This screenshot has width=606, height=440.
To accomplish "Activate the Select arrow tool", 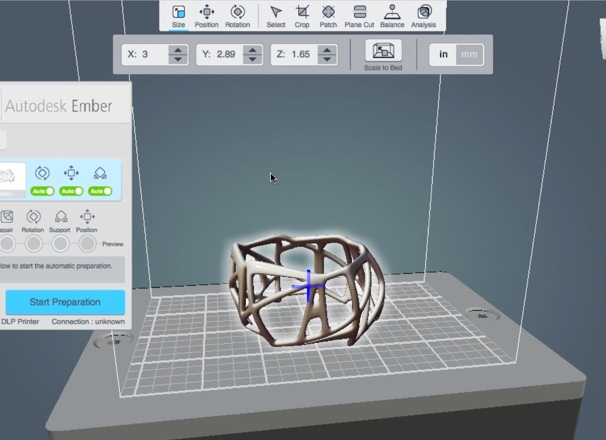I will 276,16.
